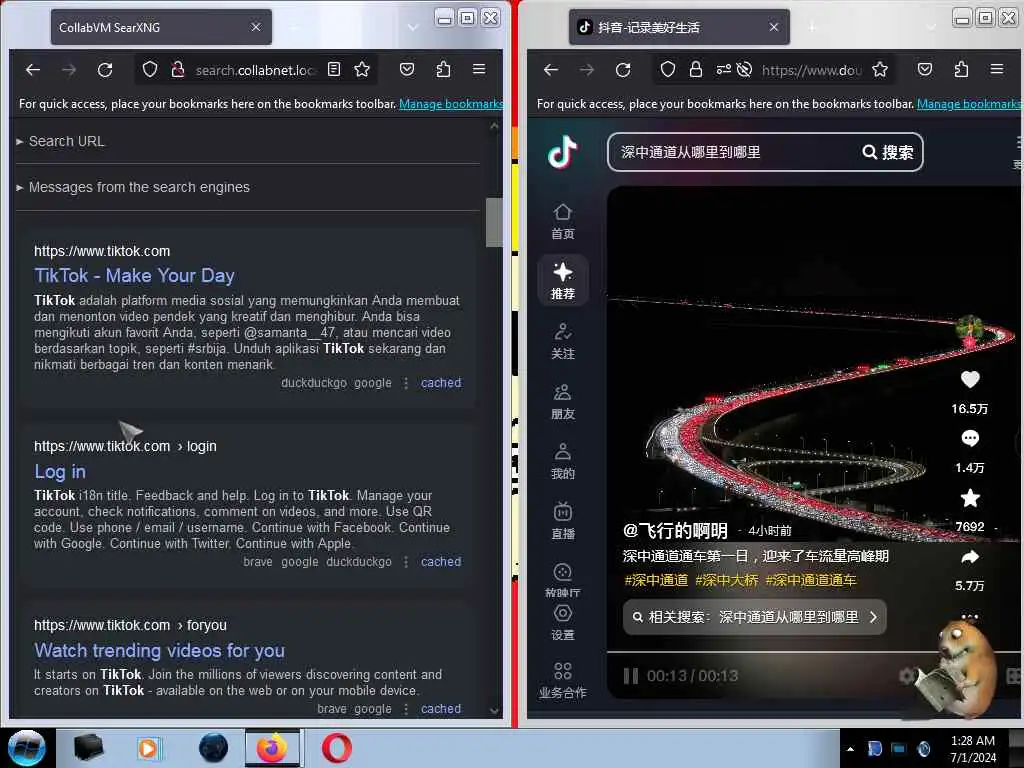Open new tab in Douyin window
This screenshot has width=1024, height=768.
click(812, 27)
